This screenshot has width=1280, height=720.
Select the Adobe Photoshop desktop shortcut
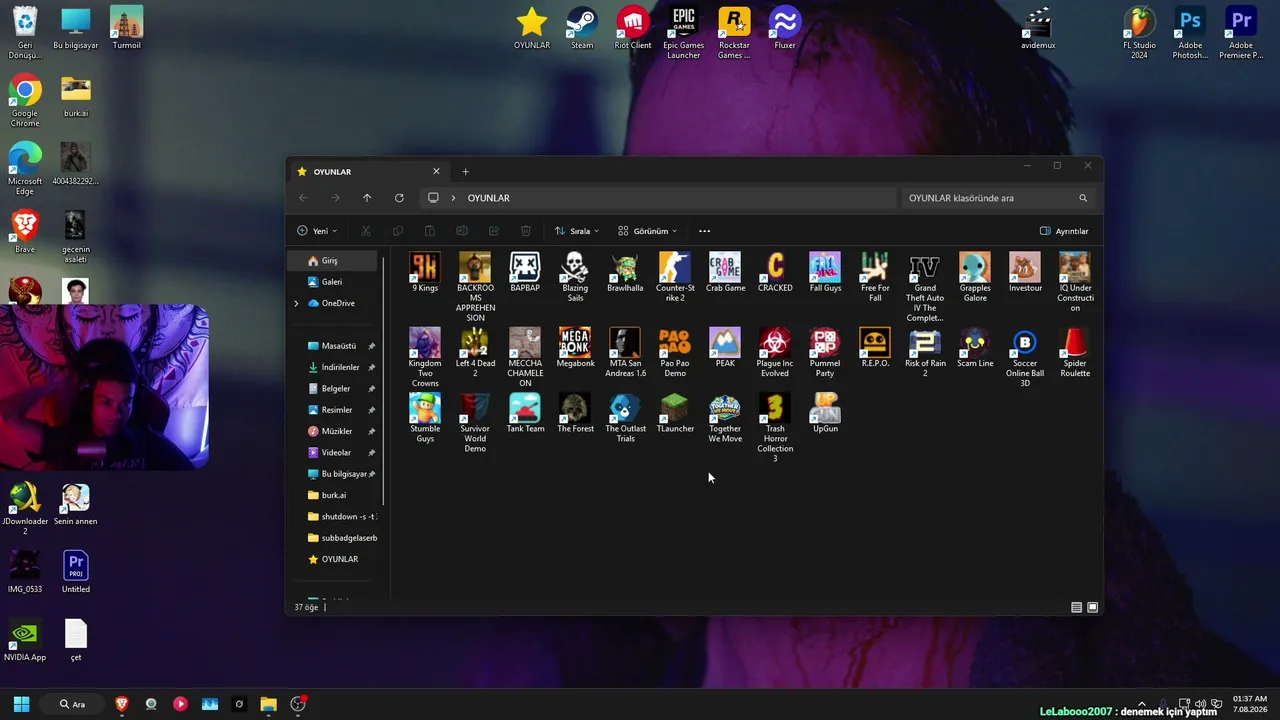point(1190,33)
